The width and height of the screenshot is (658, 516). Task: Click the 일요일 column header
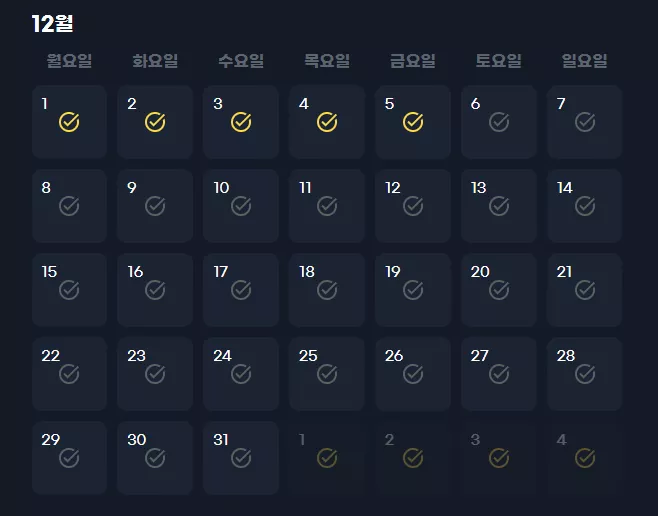point(585,61)
